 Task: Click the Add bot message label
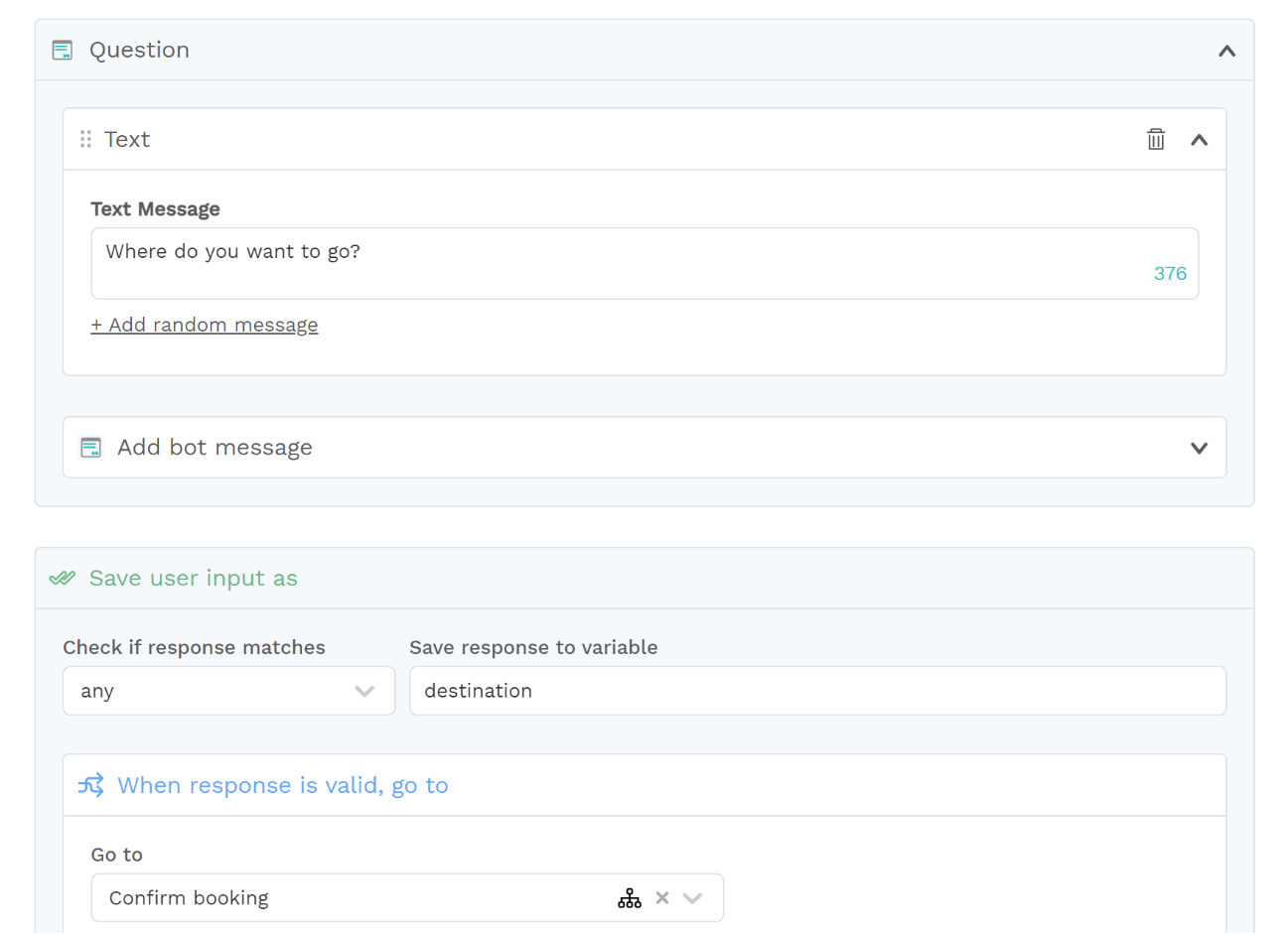click(x=215, y=448)
